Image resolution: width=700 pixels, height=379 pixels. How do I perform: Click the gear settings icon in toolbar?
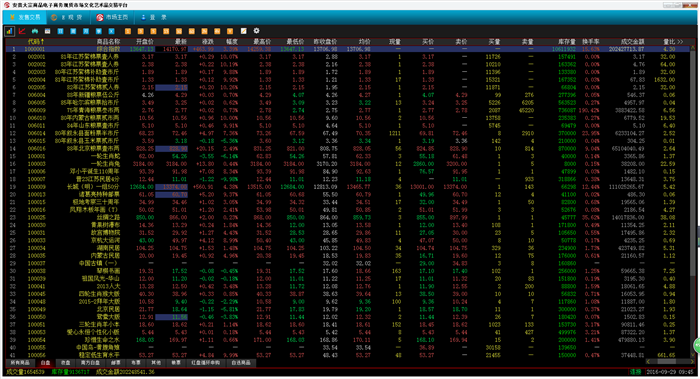pyautogui.click(x=256, y=31)
